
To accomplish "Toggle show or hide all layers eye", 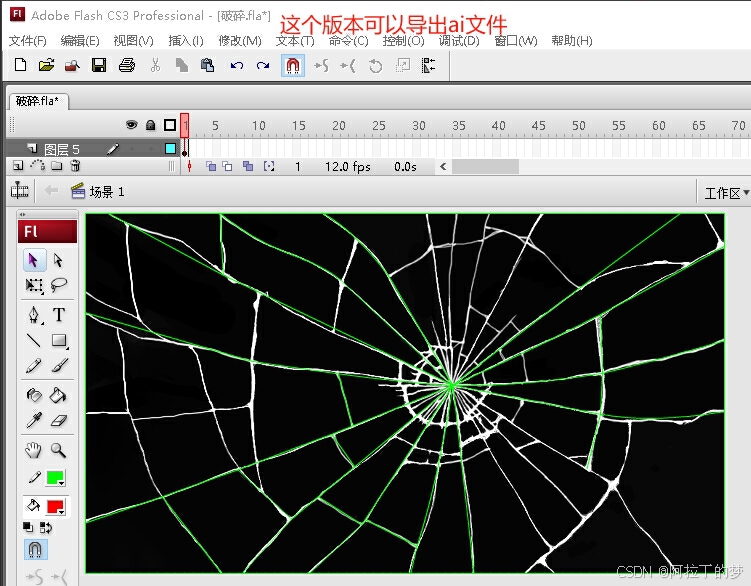I will (x=131, y=125).
